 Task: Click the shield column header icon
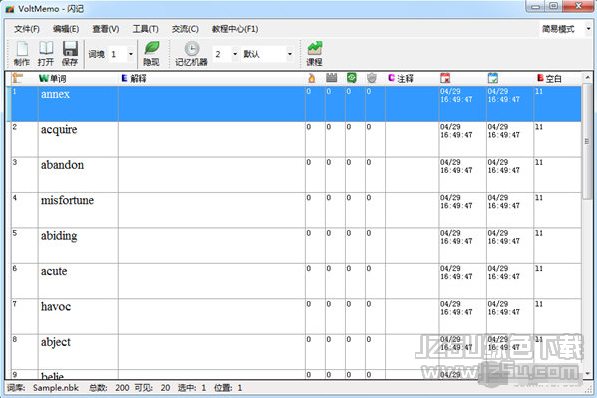(372, 78)
